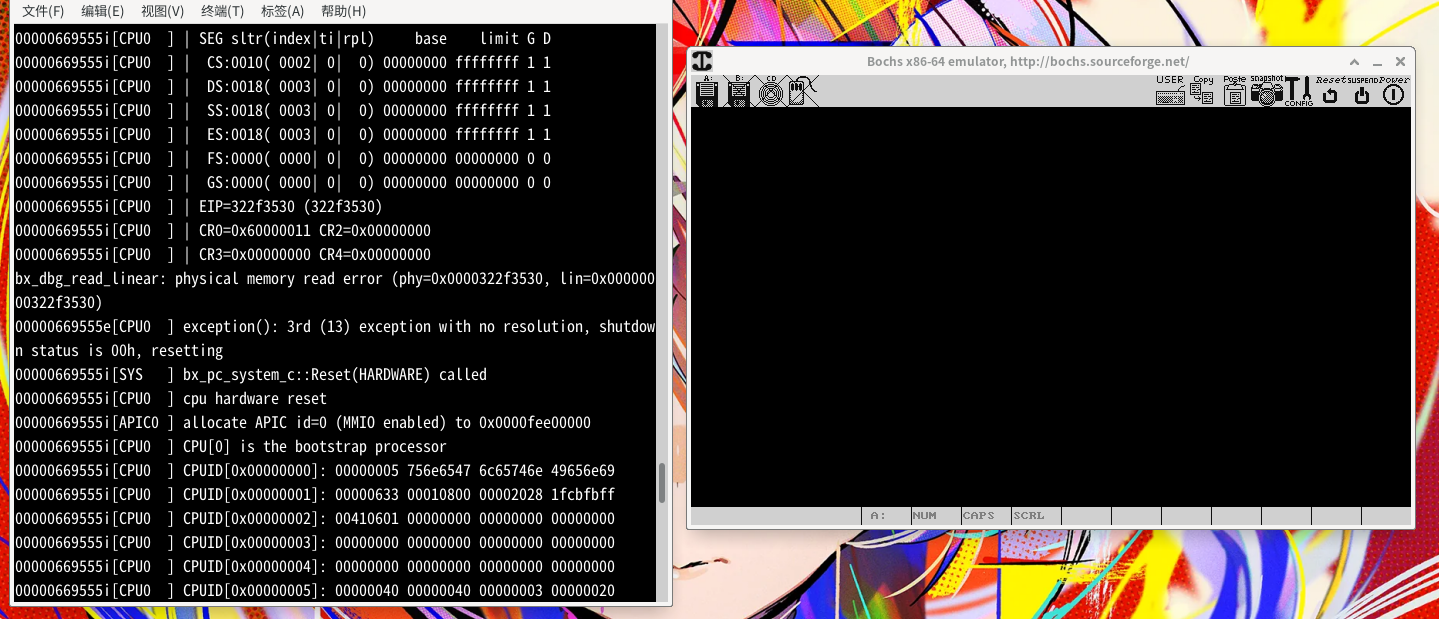Open the 视图(V) menu in terminal
The height and width of the screenshot is (619, 1439).
(x=163, y=11)
